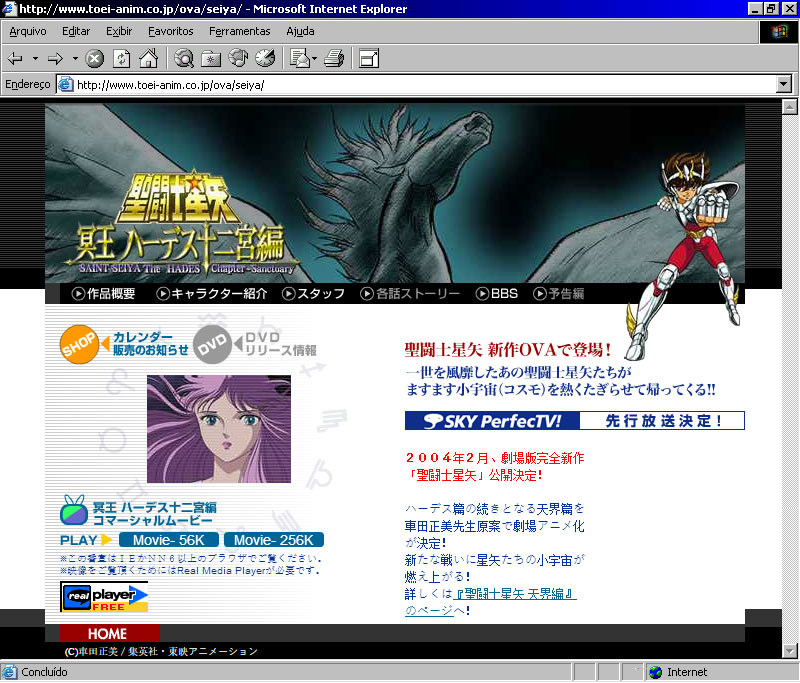This screenshot has width=800, height=683.
Task: Open the Favoritos menu
Action: [x=171, y=32]
